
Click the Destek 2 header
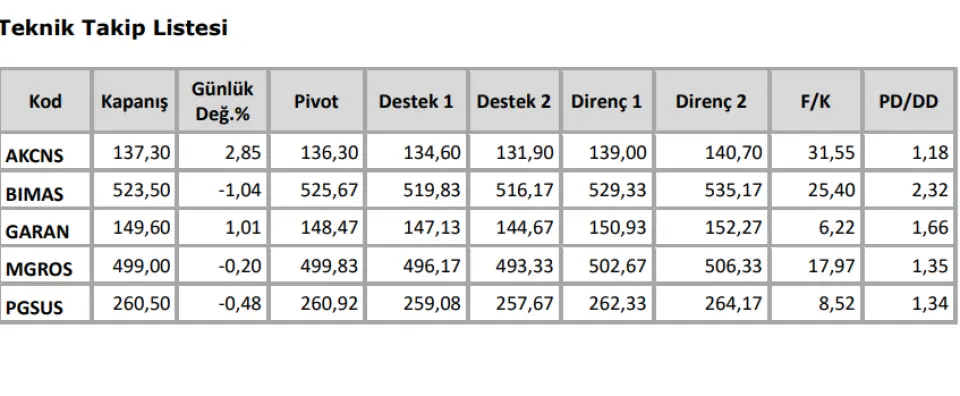[x=514, y=101]
